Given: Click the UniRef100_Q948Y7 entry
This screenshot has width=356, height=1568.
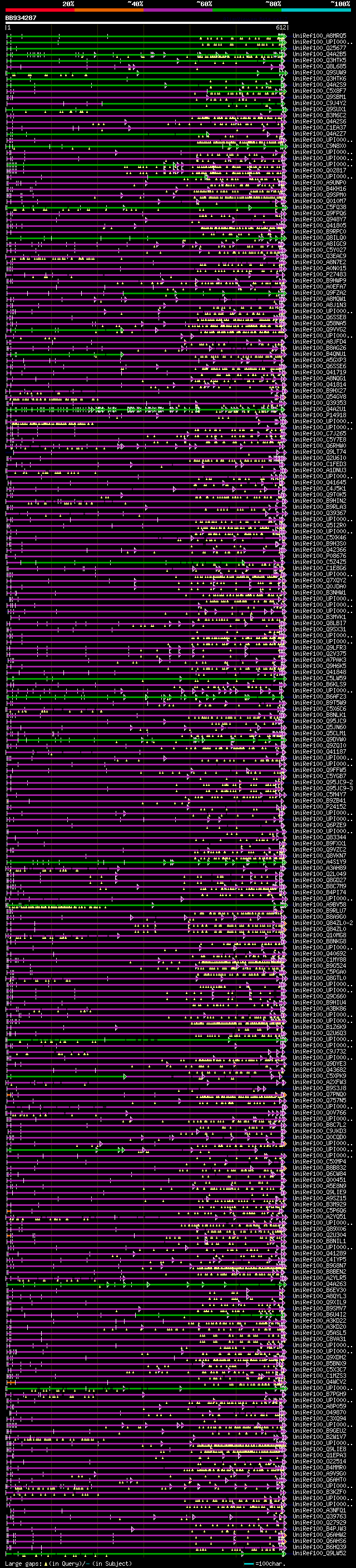Looking at the screenshot, I should pos(319,219).
